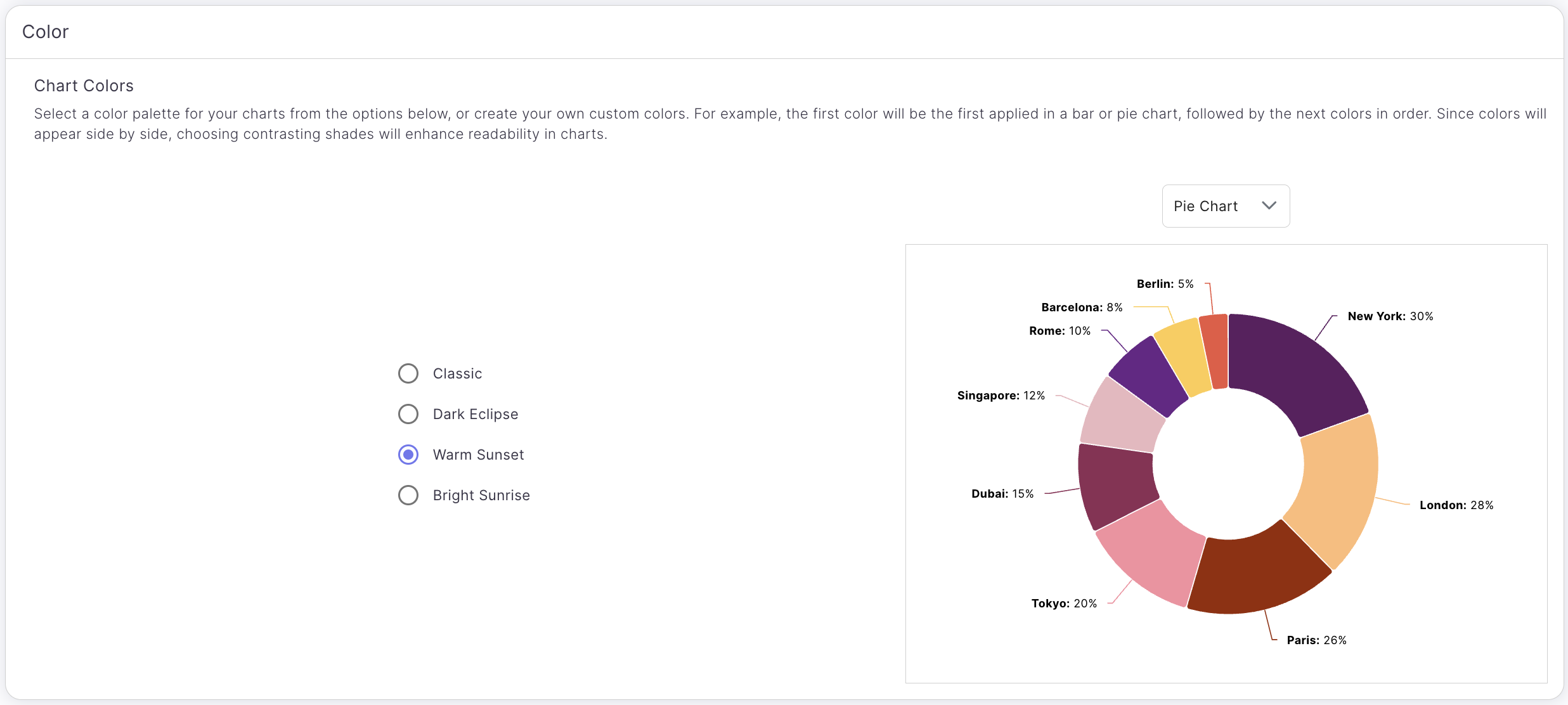
Task: Select the Classic palette radio button
Action: (x=408, y=373)
